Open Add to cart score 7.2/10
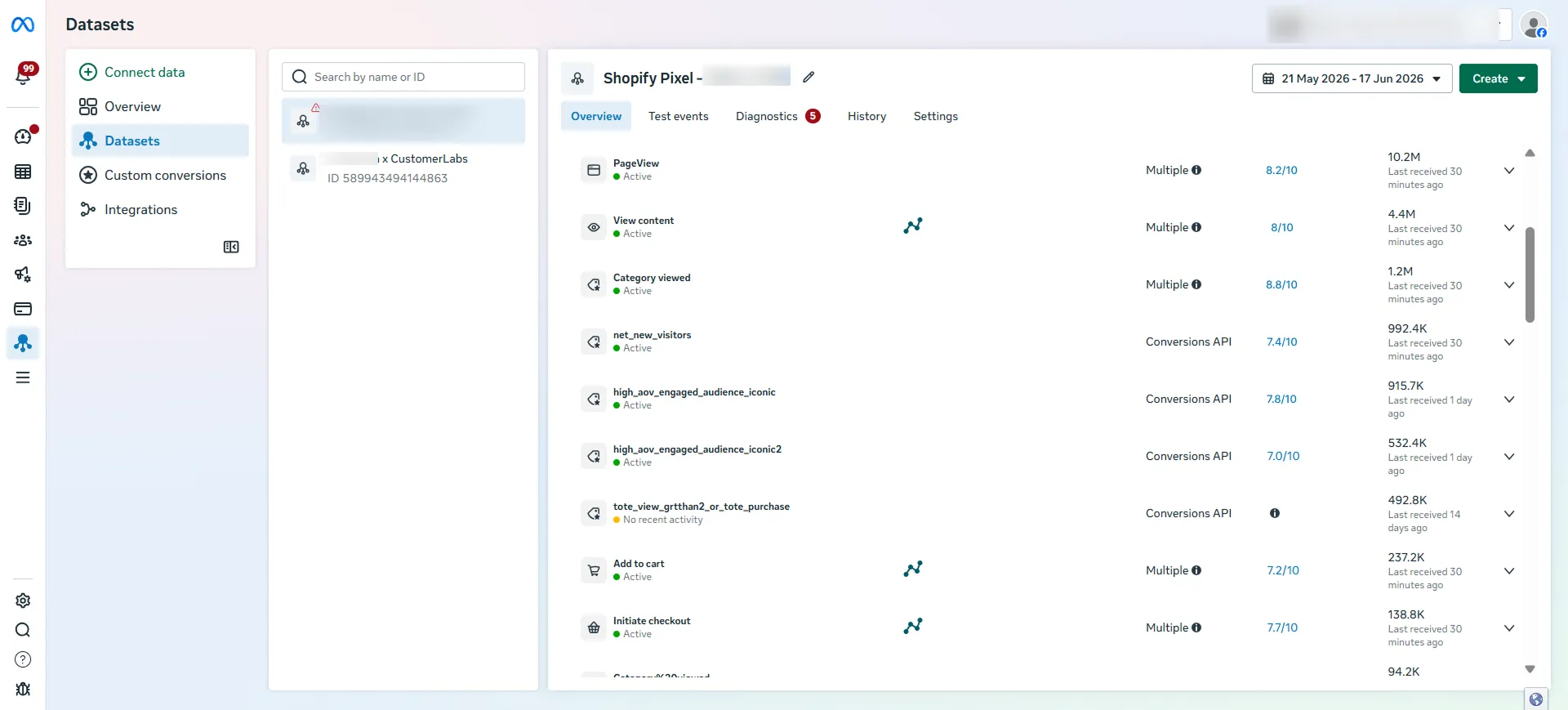 tap(1282, 570)
